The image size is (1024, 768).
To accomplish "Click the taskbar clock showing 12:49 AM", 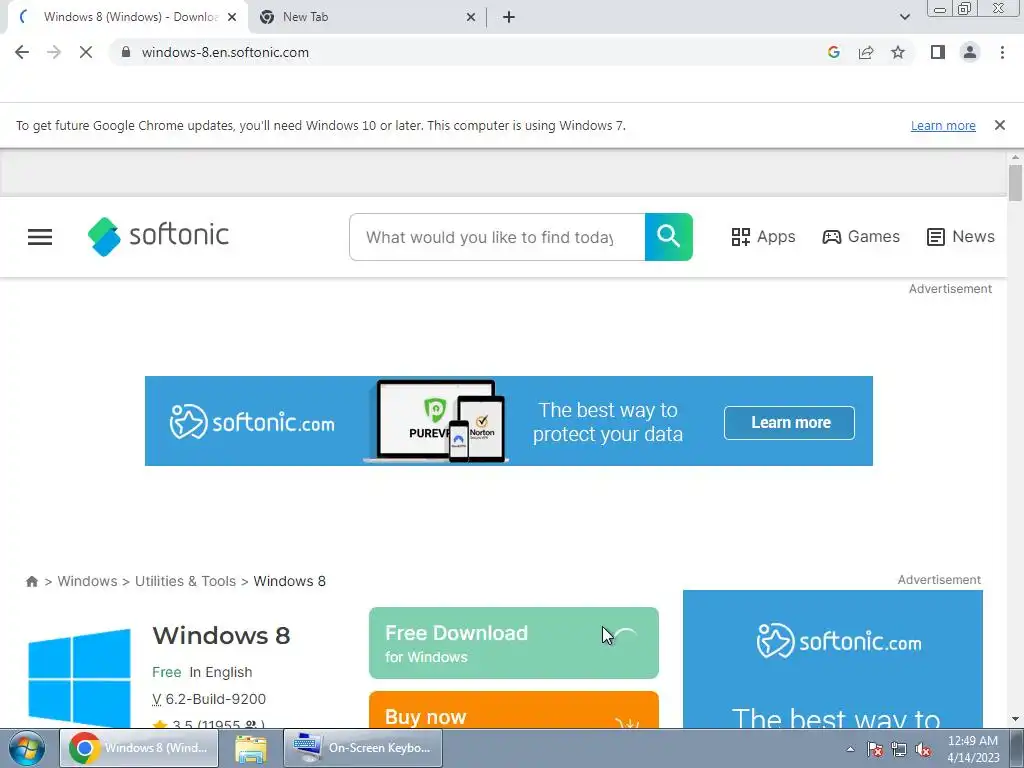I will tap(973, 749).
